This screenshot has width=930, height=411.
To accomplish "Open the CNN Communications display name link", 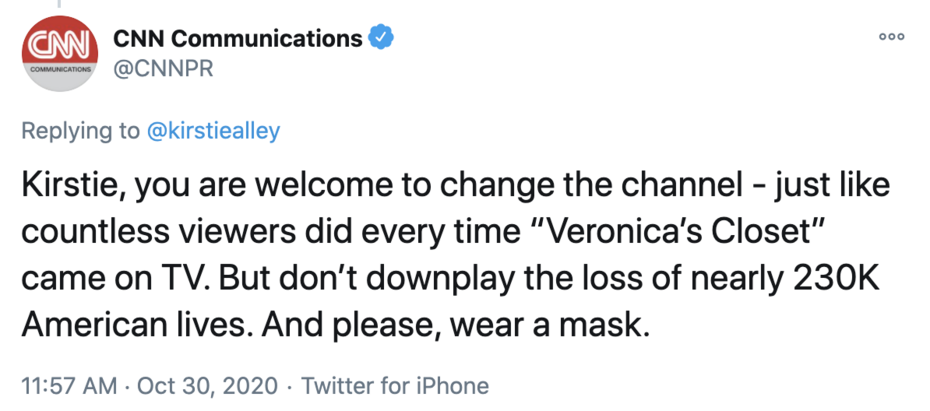I will click(238, 39).
